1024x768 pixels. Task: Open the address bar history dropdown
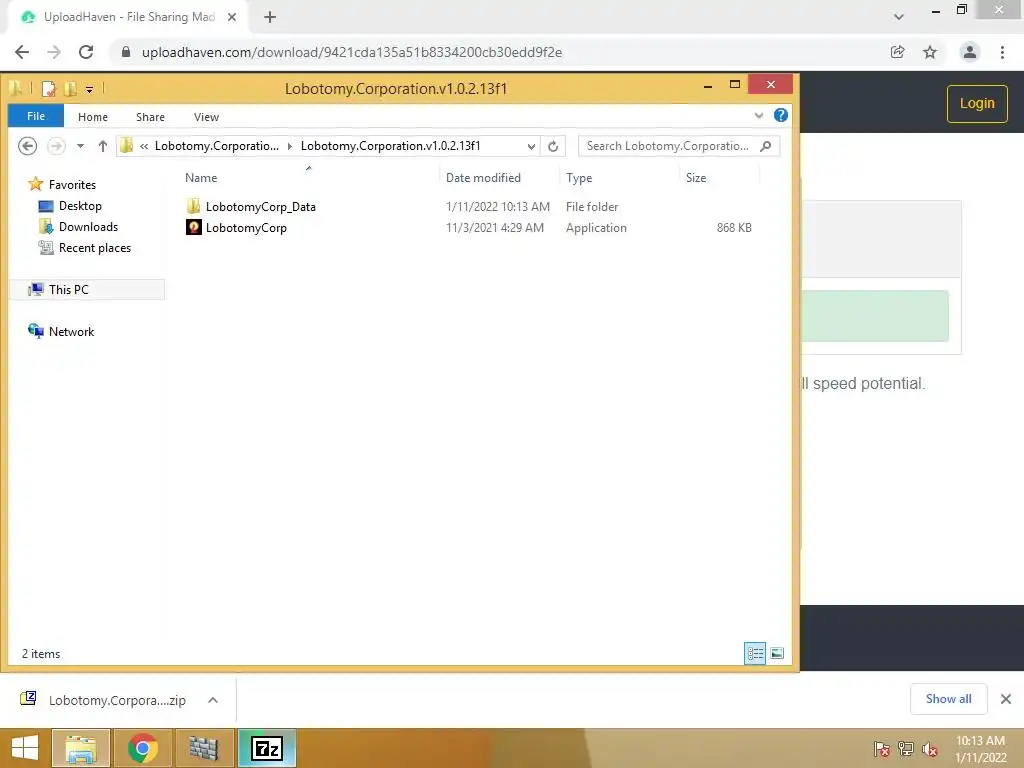pyautogui.click(x=531, y=146)
